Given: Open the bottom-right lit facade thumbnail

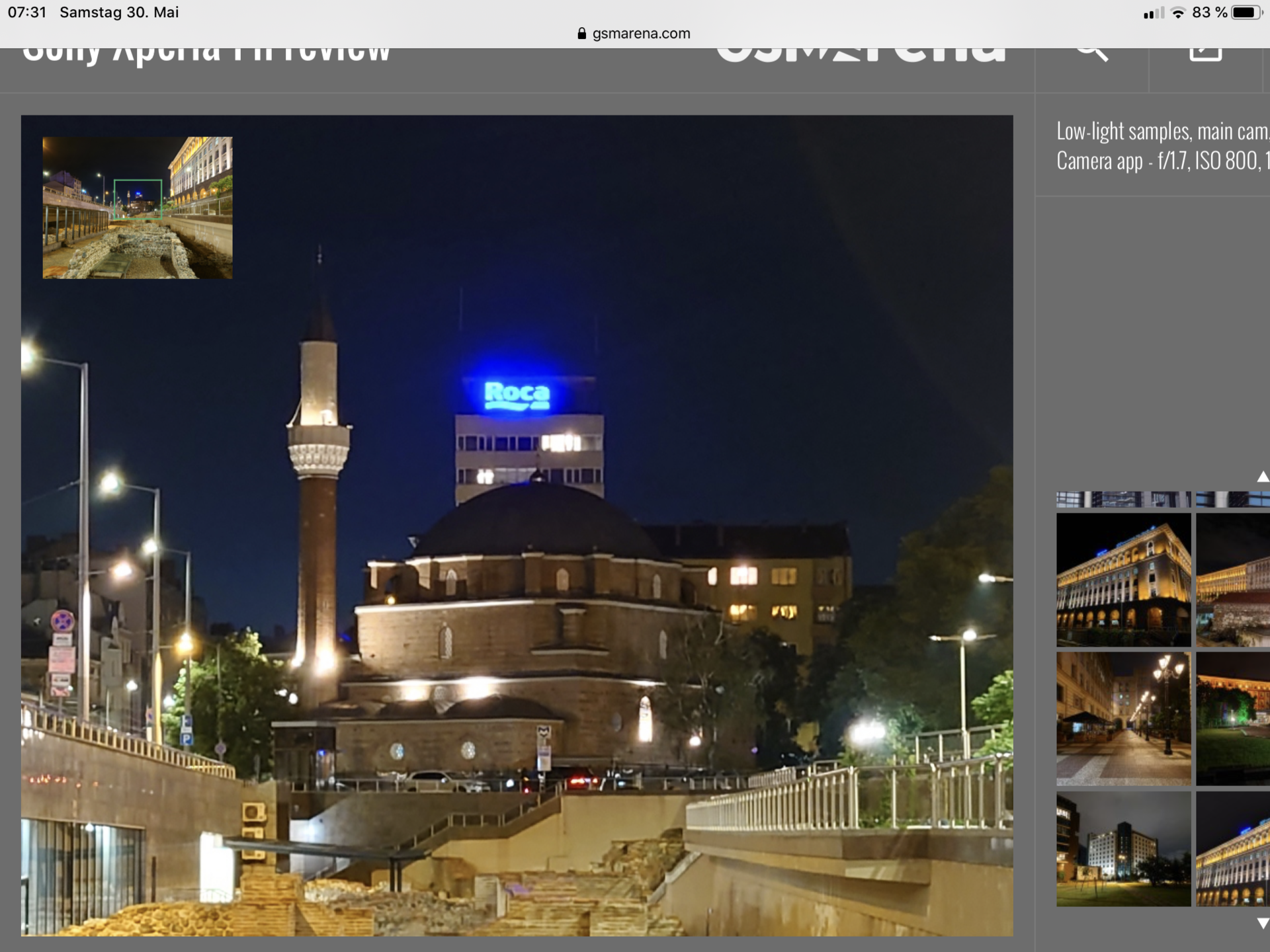Looking at the screenshot, I should pos(1233,849).
